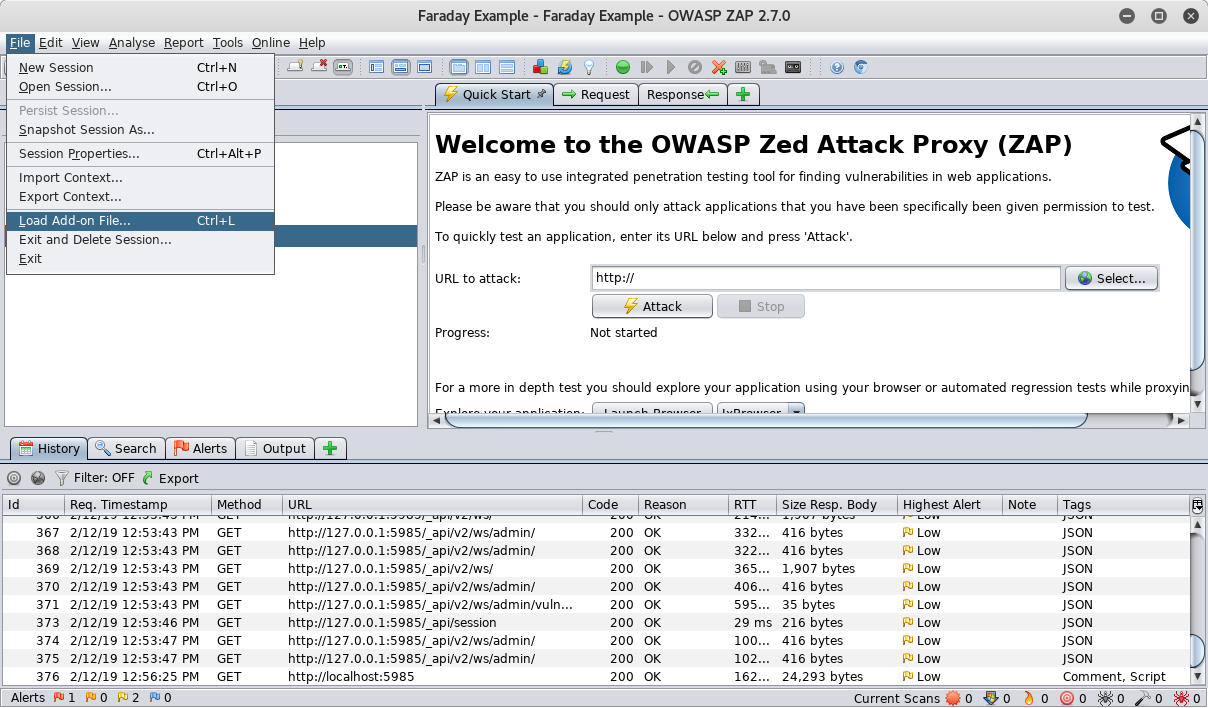Switch to the Response tab

[x=683, y=94]
